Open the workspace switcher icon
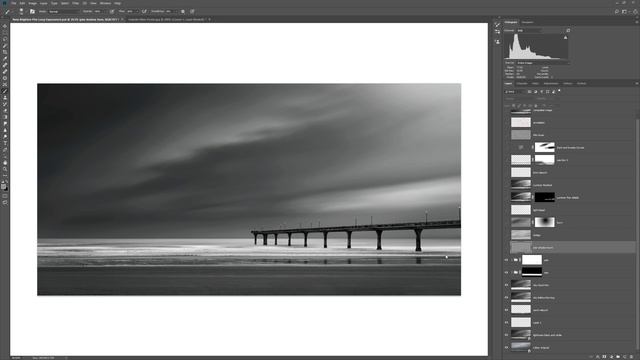 (x=624, y=11)
